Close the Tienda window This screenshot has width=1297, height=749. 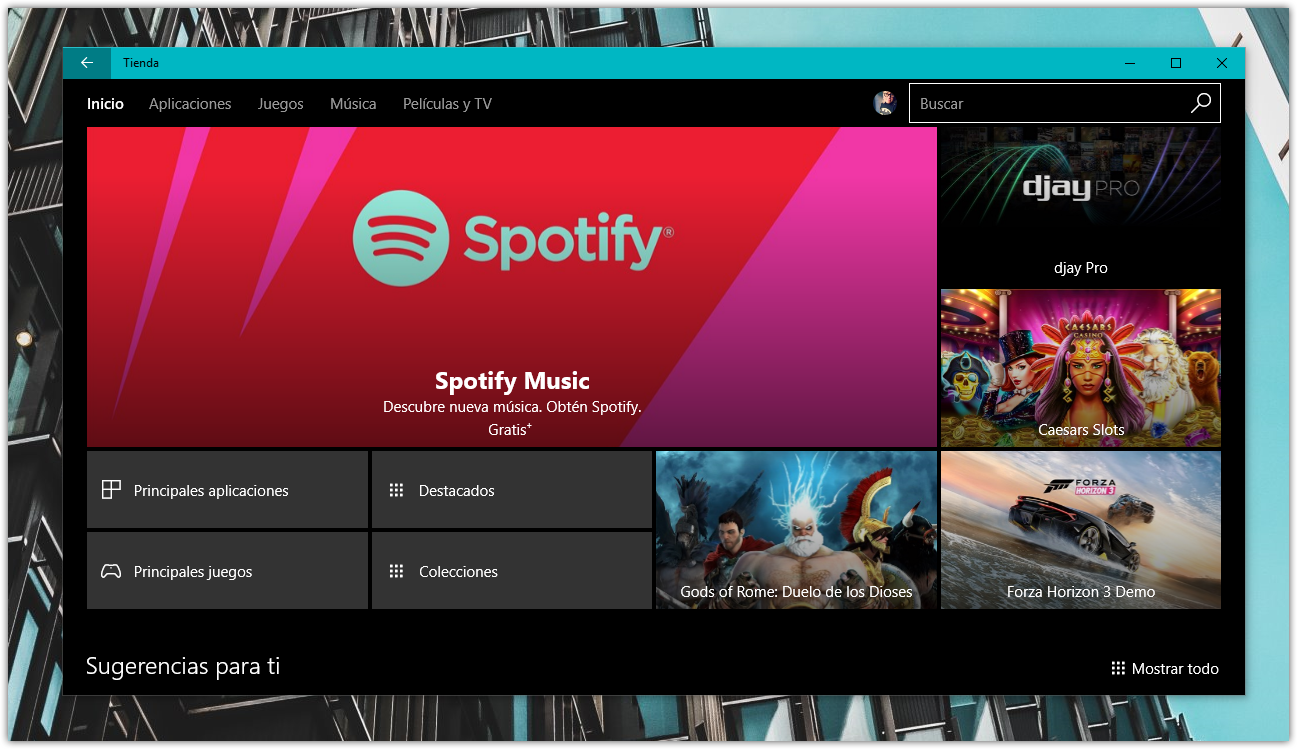[1222, 63]
